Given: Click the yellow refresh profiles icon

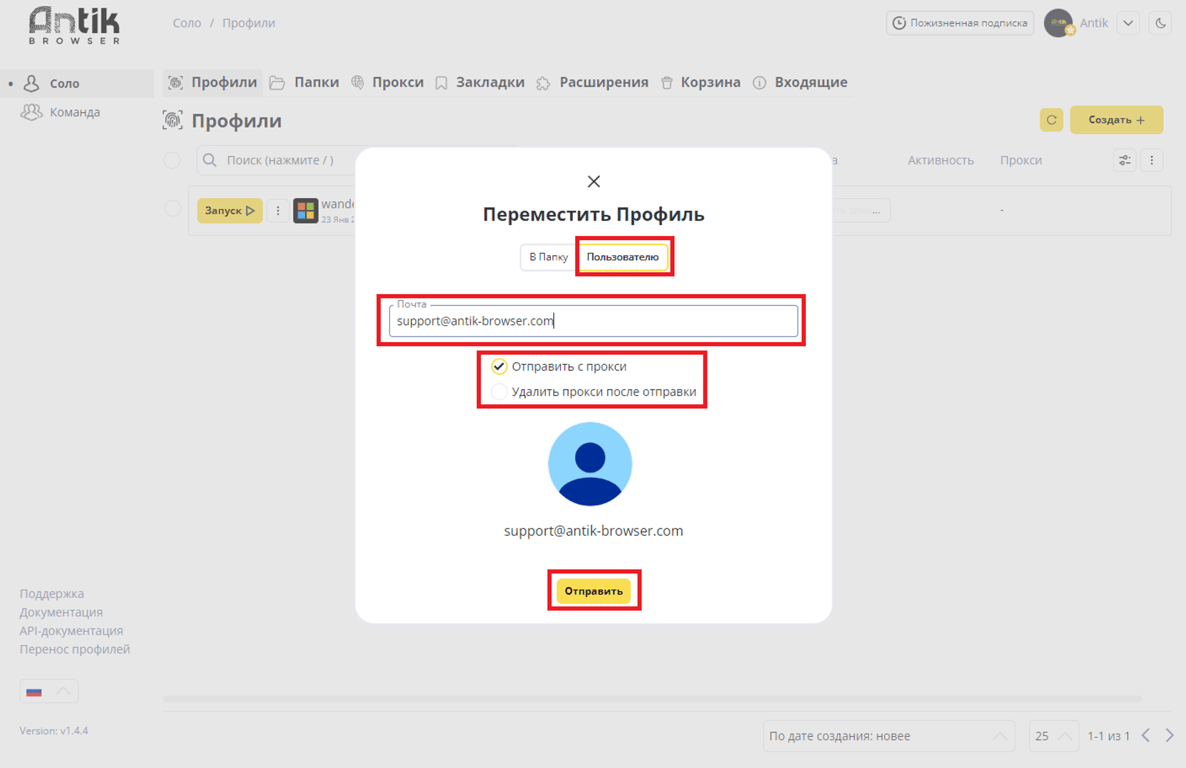Looking at the screenshot, I should click(x=1051, y=120).
